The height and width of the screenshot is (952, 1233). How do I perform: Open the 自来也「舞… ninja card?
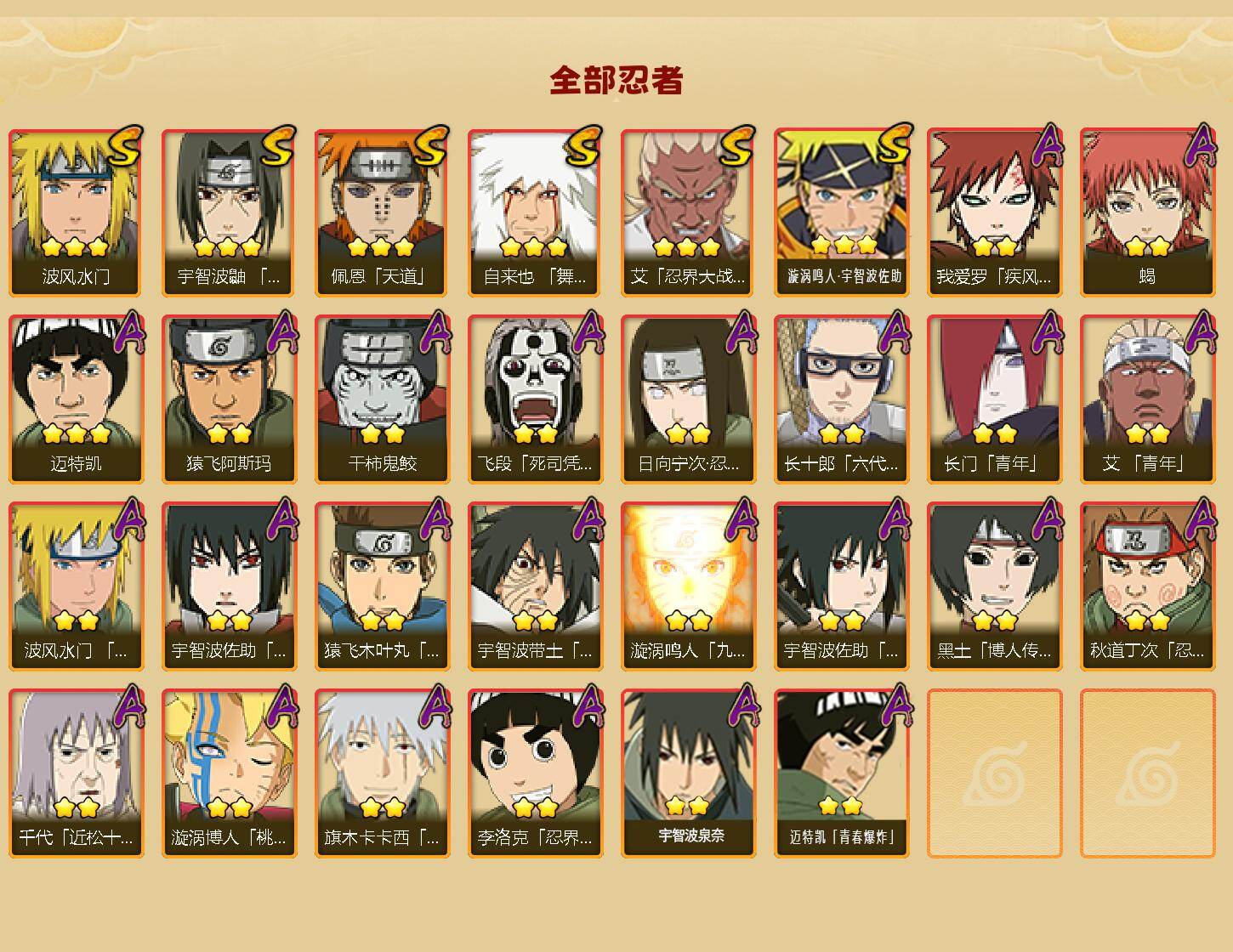click(536, 212)
